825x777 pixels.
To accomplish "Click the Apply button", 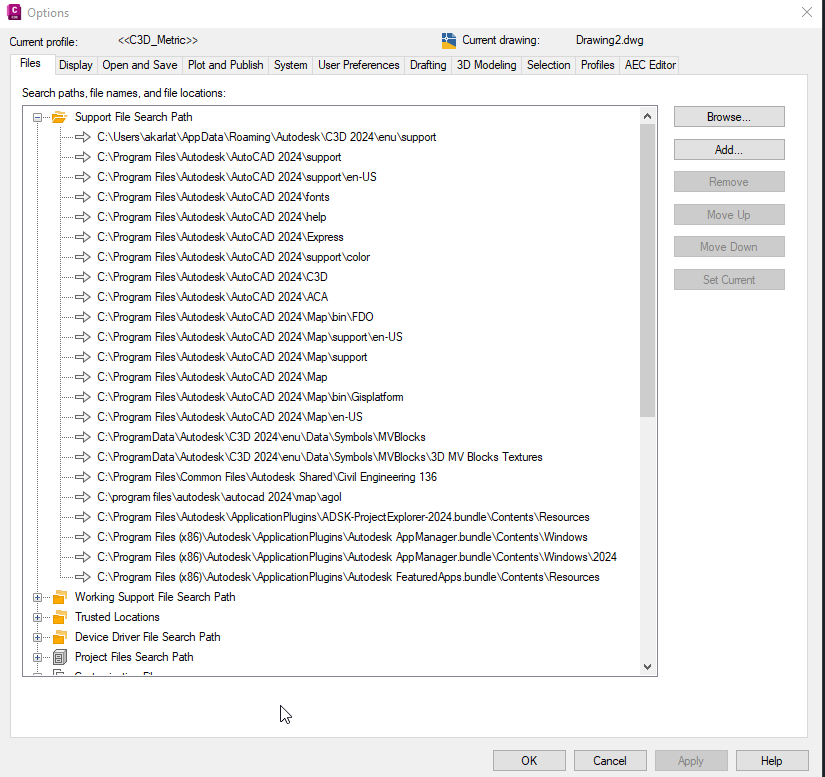I will [691, 761].
